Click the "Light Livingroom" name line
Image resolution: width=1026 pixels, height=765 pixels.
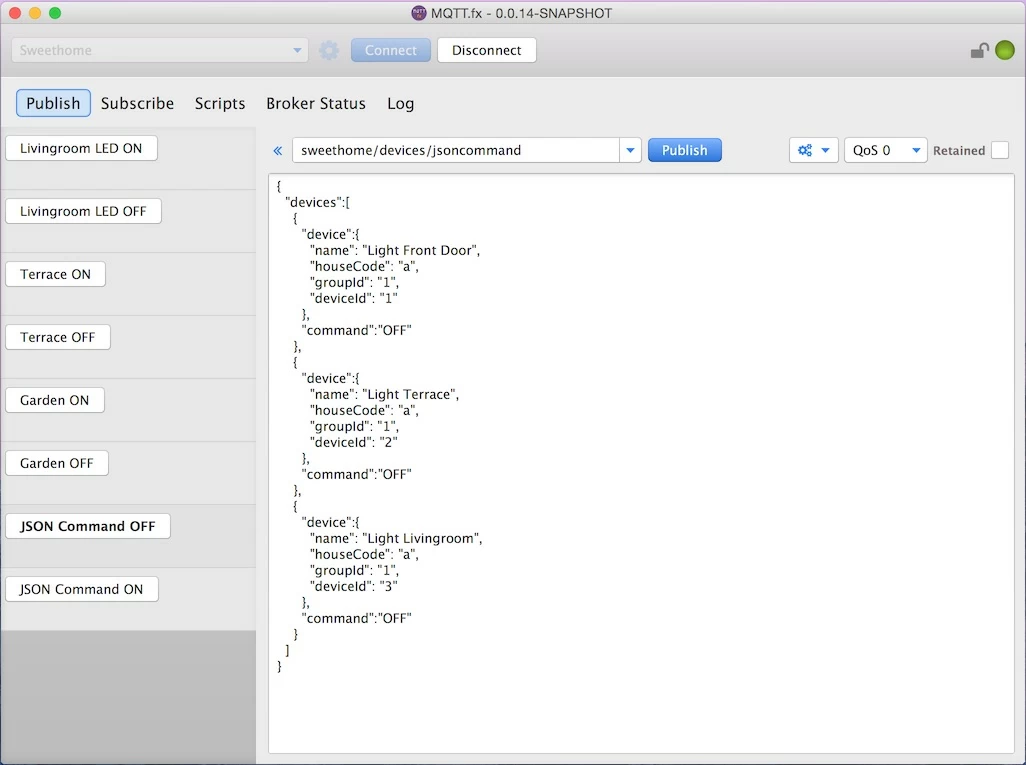[x=397, y=538]
